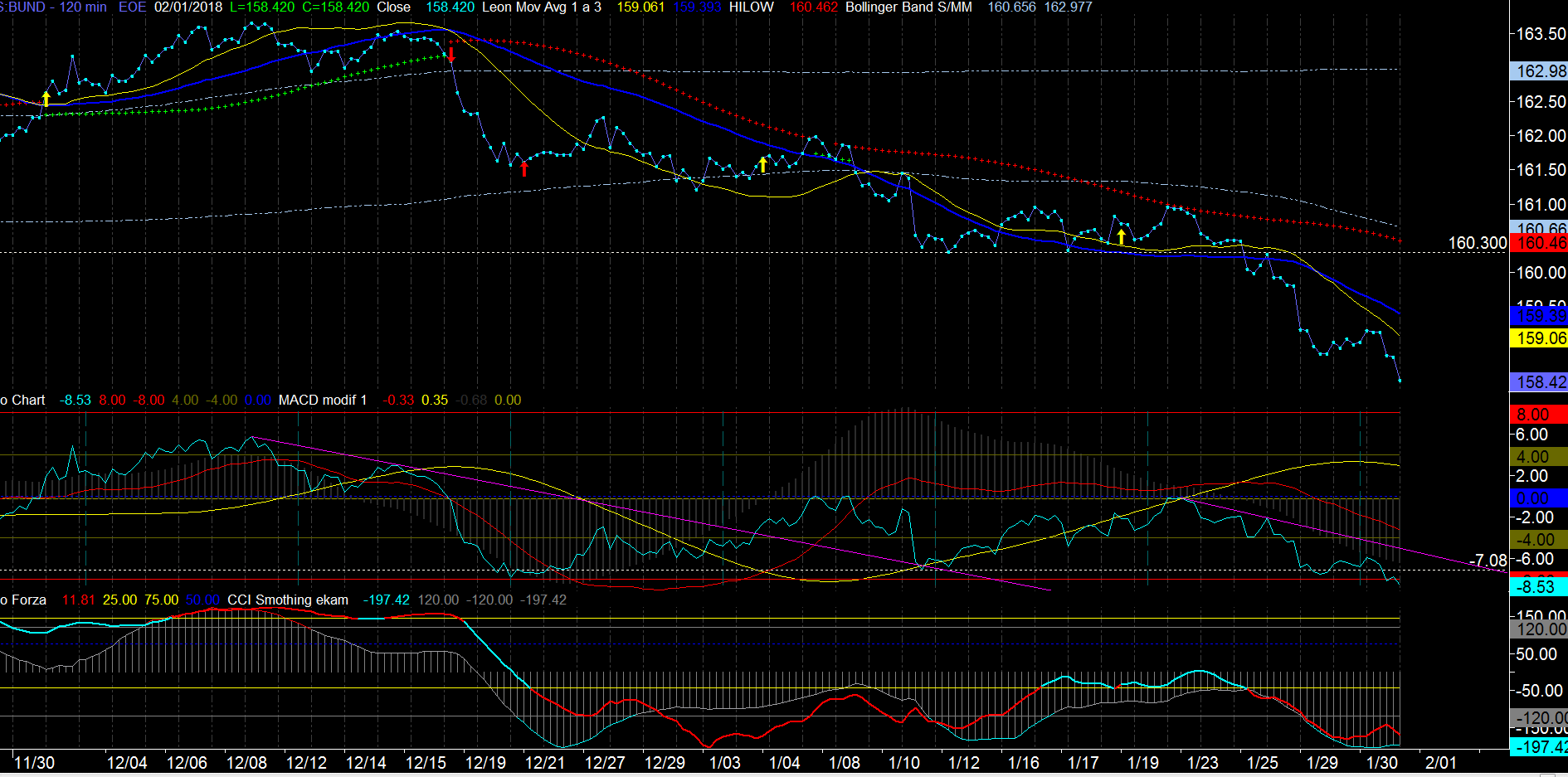Select the 1/17 date on time axis
The height and width of the screenshot is (777, 1568).
(x=1083, y=763)
